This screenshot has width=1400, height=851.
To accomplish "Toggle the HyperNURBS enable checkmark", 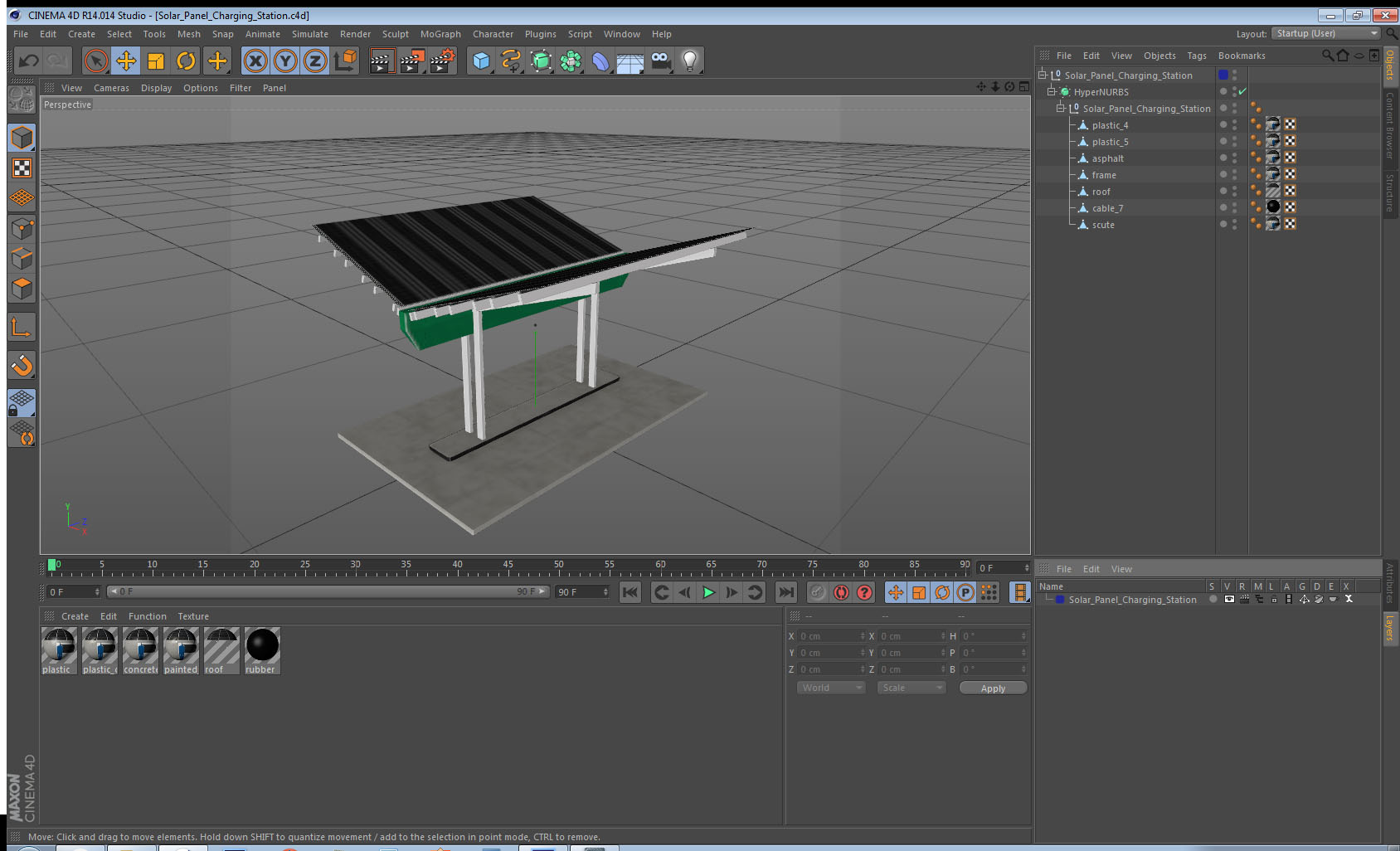I will (1242, 91).
